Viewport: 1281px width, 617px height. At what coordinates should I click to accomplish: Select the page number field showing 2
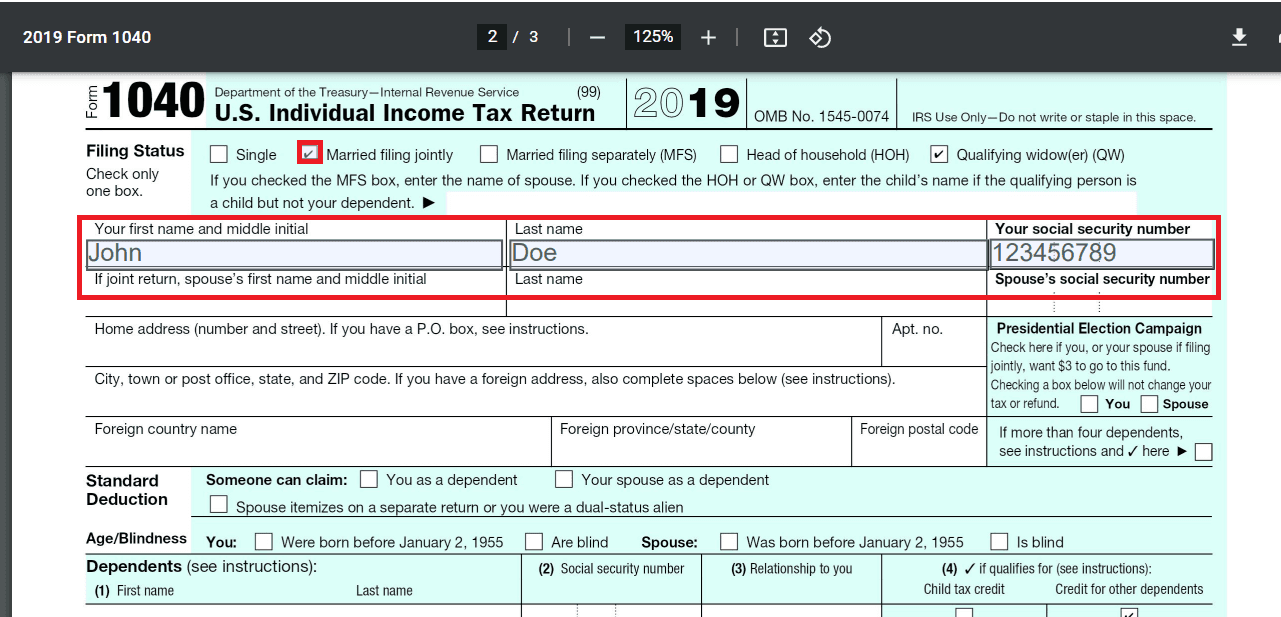click(492, 37)
